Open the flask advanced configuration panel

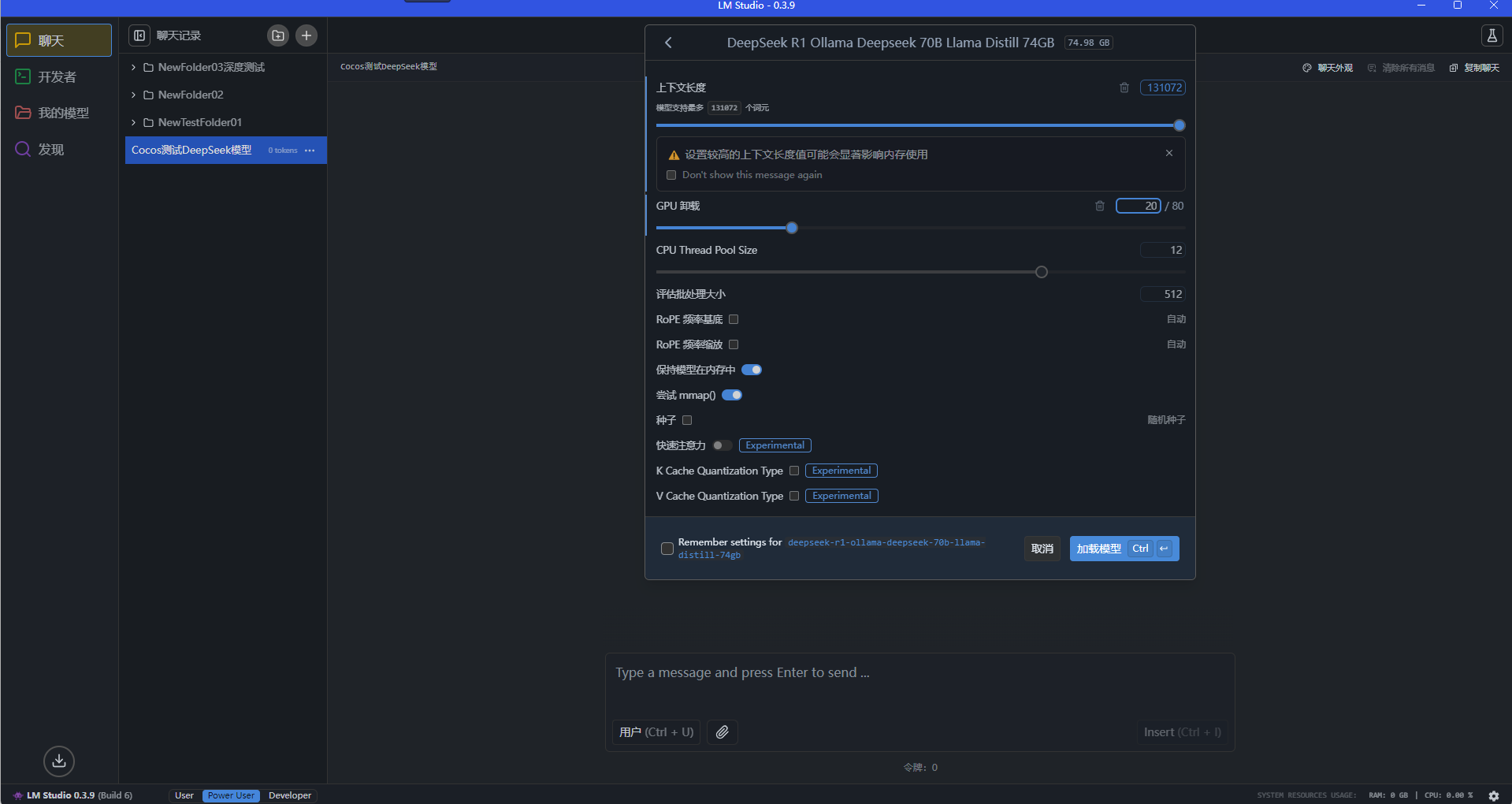click(x=1492, y=35)
